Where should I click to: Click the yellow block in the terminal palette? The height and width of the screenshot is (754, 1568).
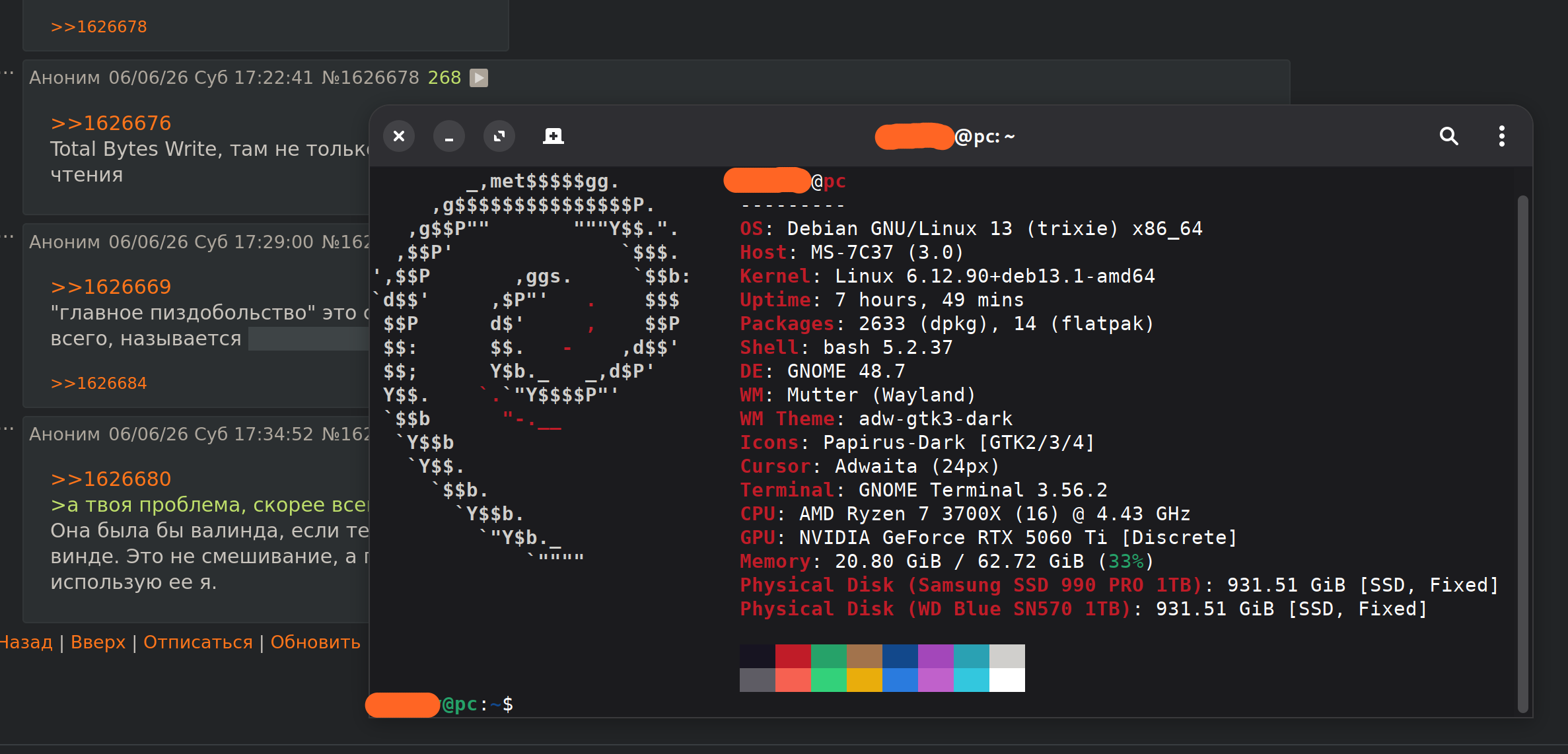point(864,680)
